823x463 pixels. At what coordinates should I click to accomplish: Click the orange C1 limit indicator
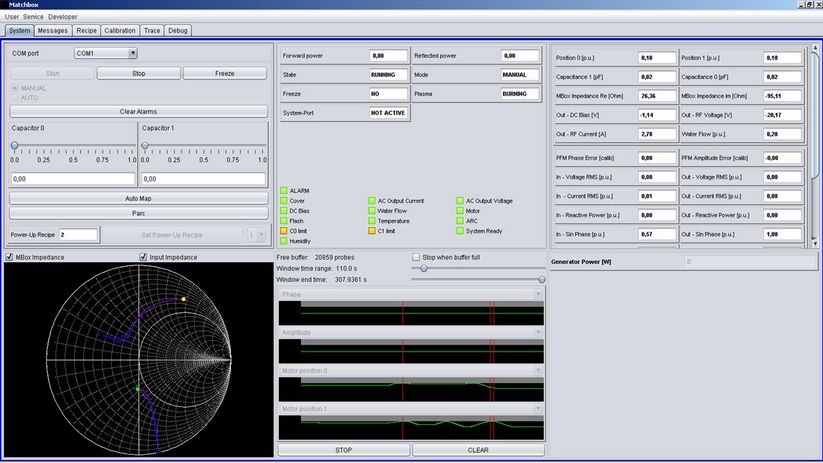[x=371, y=231]
